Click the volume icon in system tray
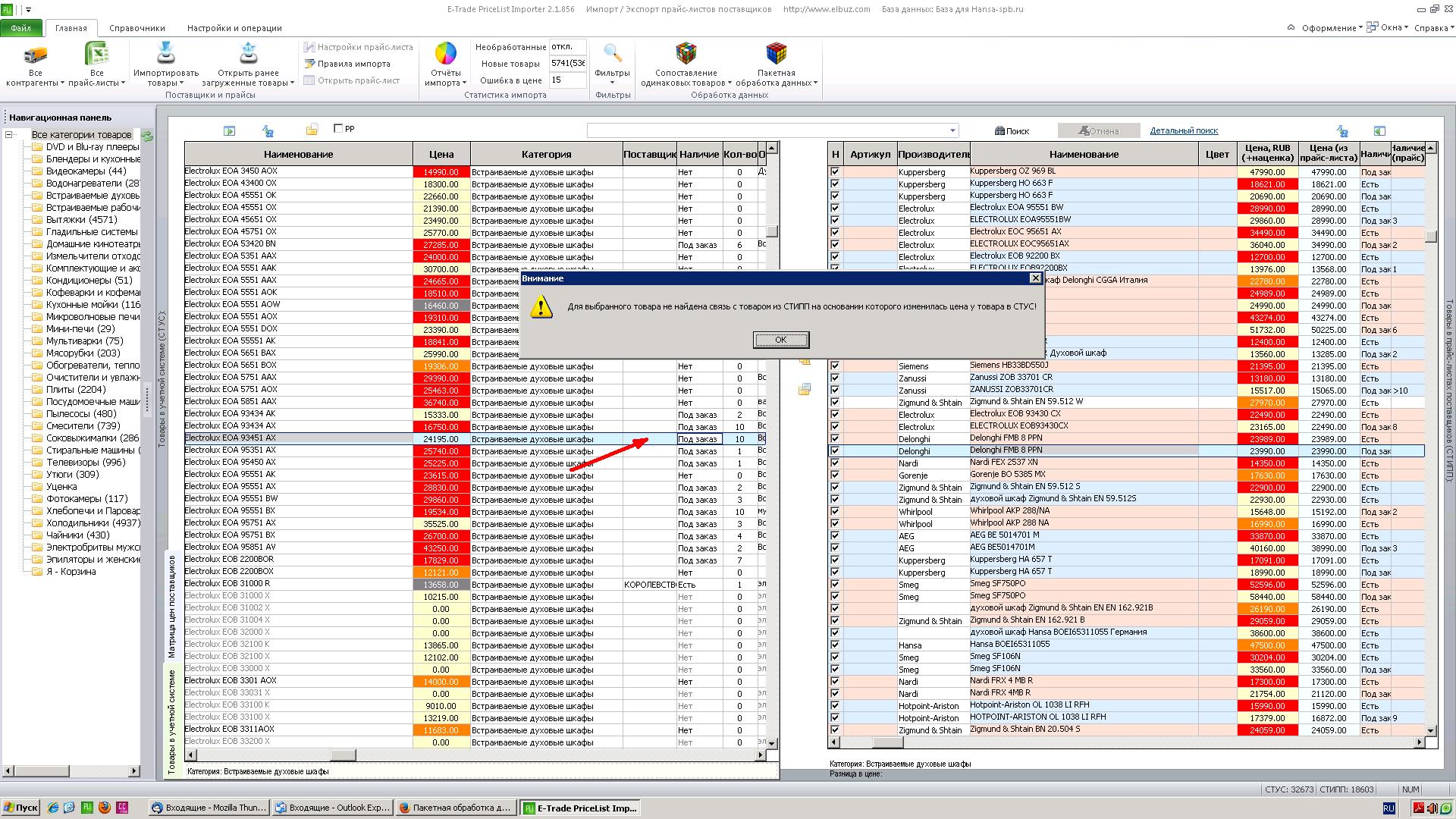 tap(1432, 808)
